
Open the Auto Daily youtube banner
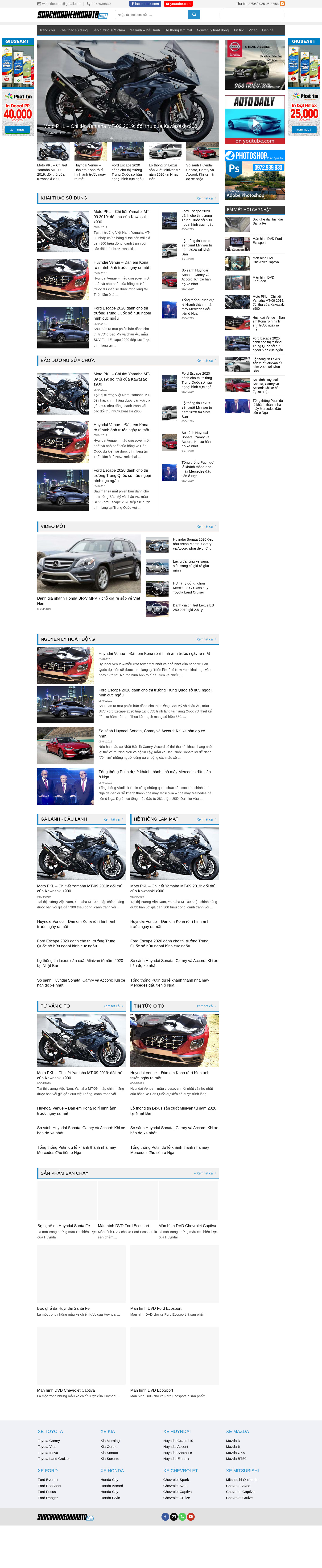[255, 120]
